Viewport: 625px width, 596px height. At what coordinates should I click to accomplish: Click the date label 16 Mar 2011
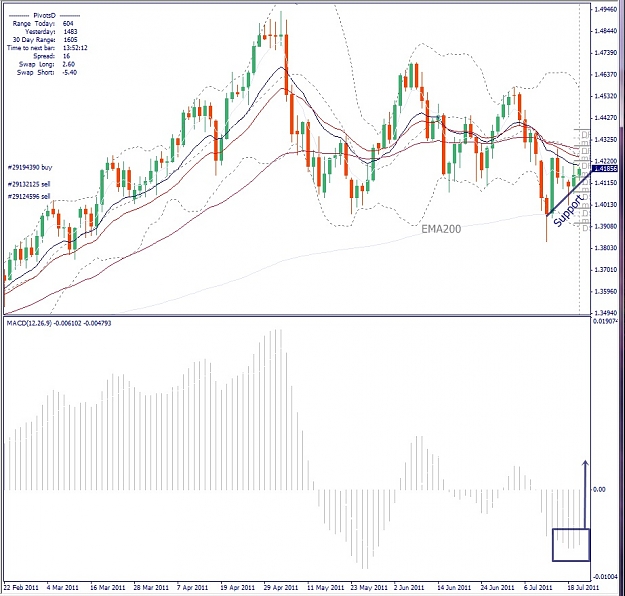[107, 588]
